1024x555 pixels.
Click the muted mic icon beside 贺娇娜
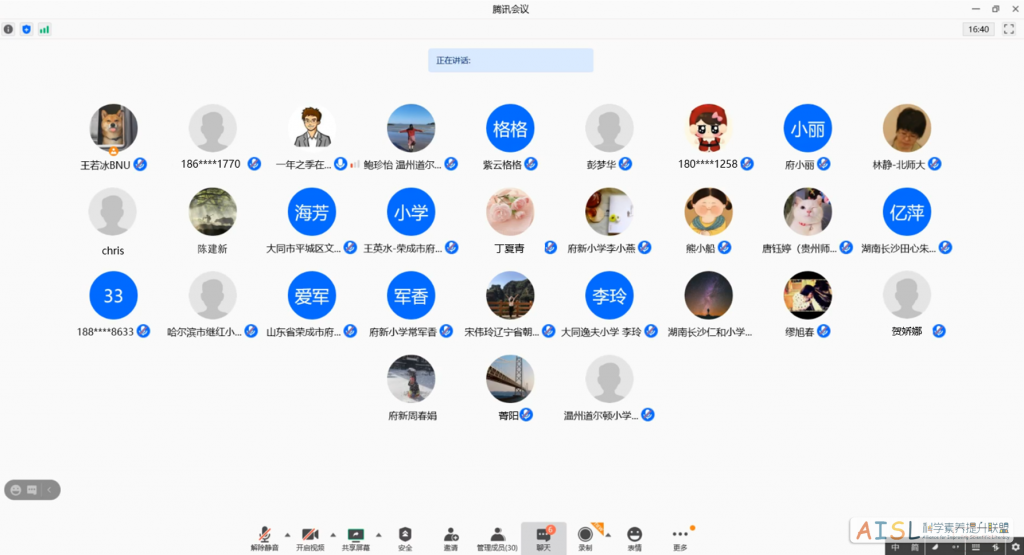click(x=938, y=331)
